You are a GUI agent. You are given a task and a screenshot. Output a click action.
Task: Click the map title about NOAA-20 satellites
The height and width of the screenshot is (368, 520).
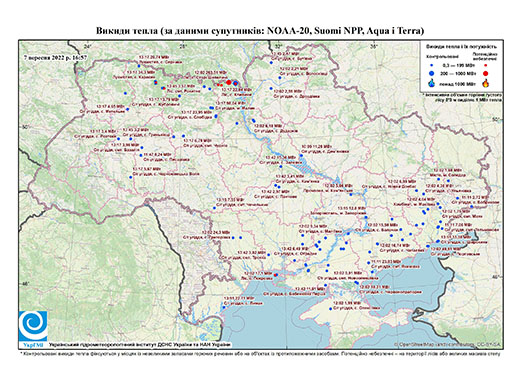click(x=260, y=31)
